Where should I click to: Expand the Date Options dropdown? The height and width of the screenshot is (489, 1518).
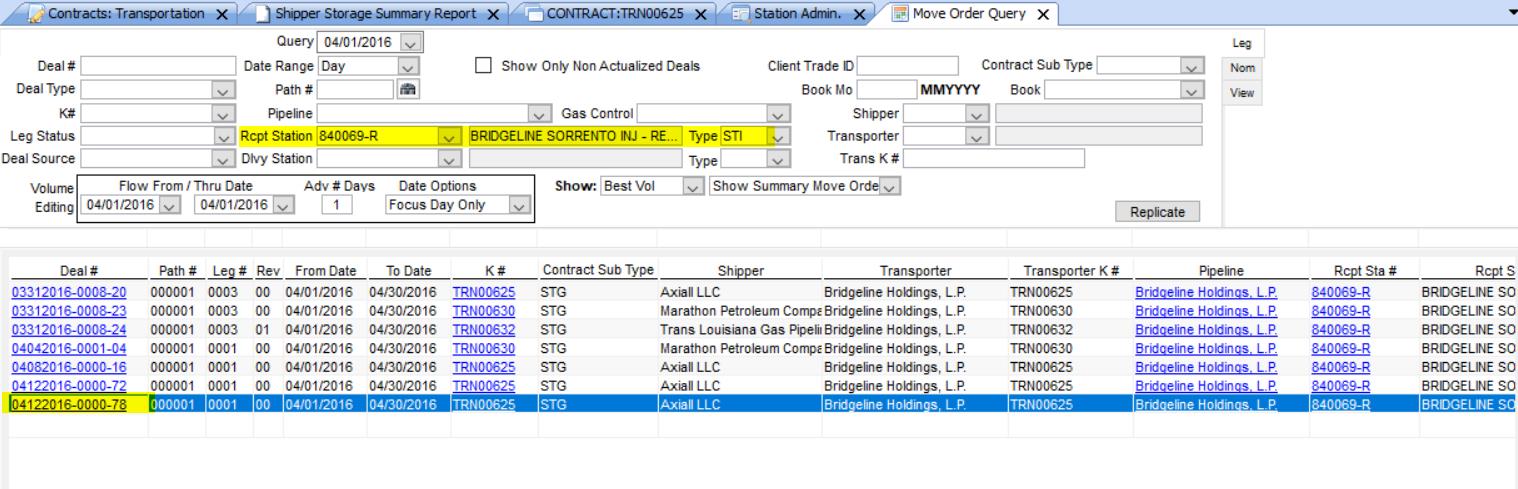517,205
